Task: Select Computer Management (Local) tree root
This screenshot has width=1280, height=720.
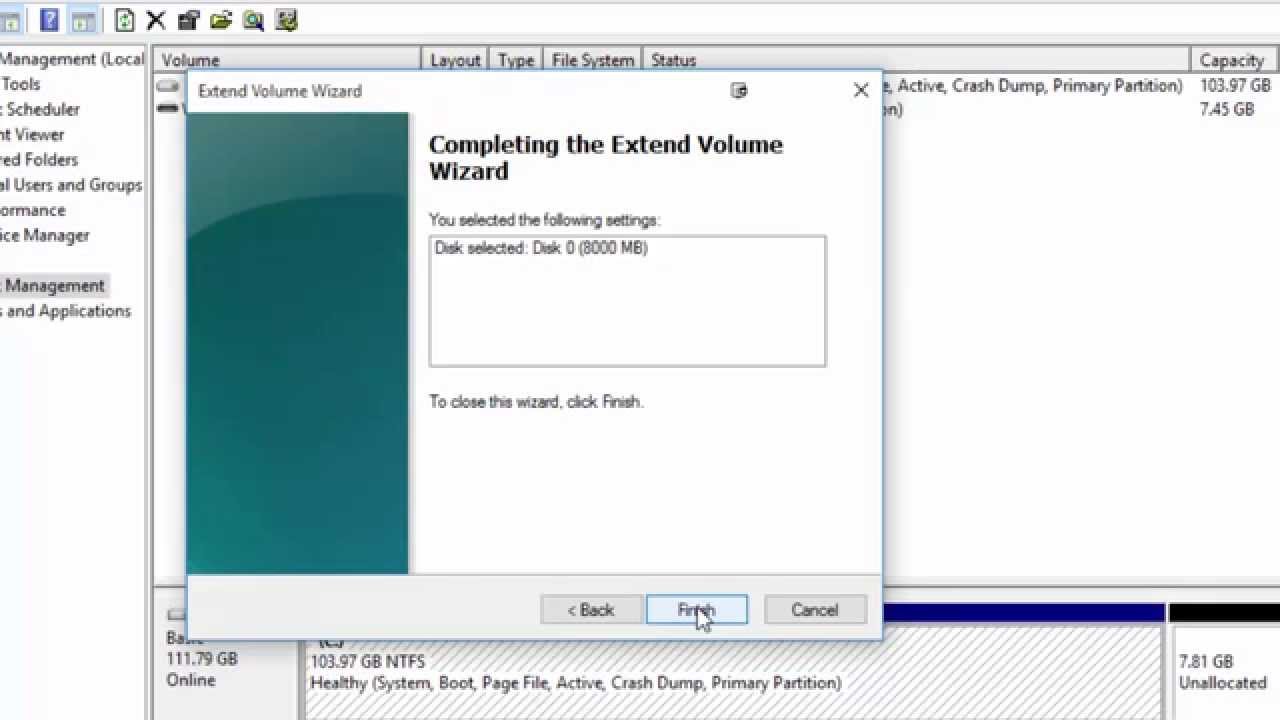Action: pos(72,59)
